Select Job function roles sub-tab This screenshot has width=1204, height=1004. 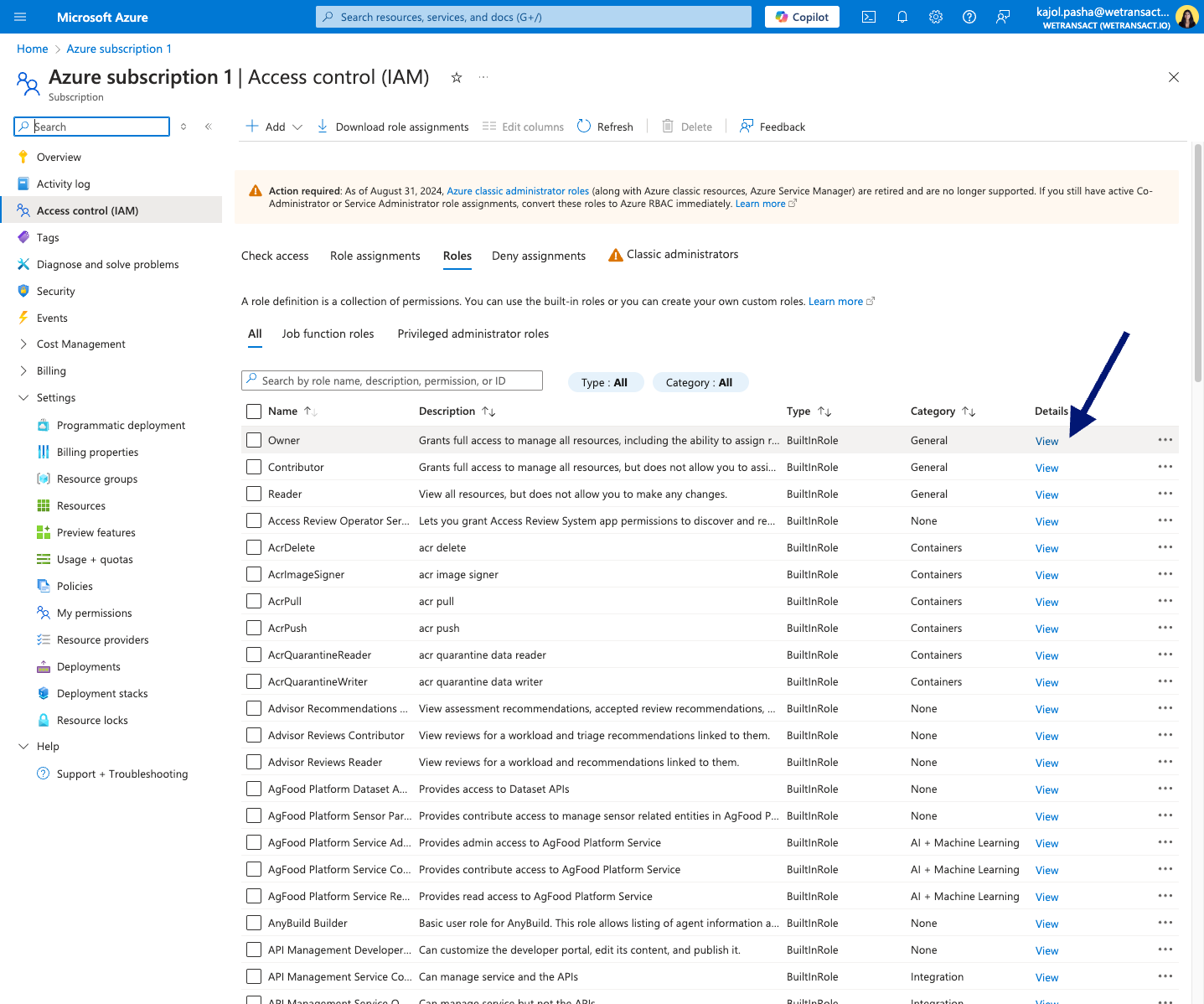point(328,334)
